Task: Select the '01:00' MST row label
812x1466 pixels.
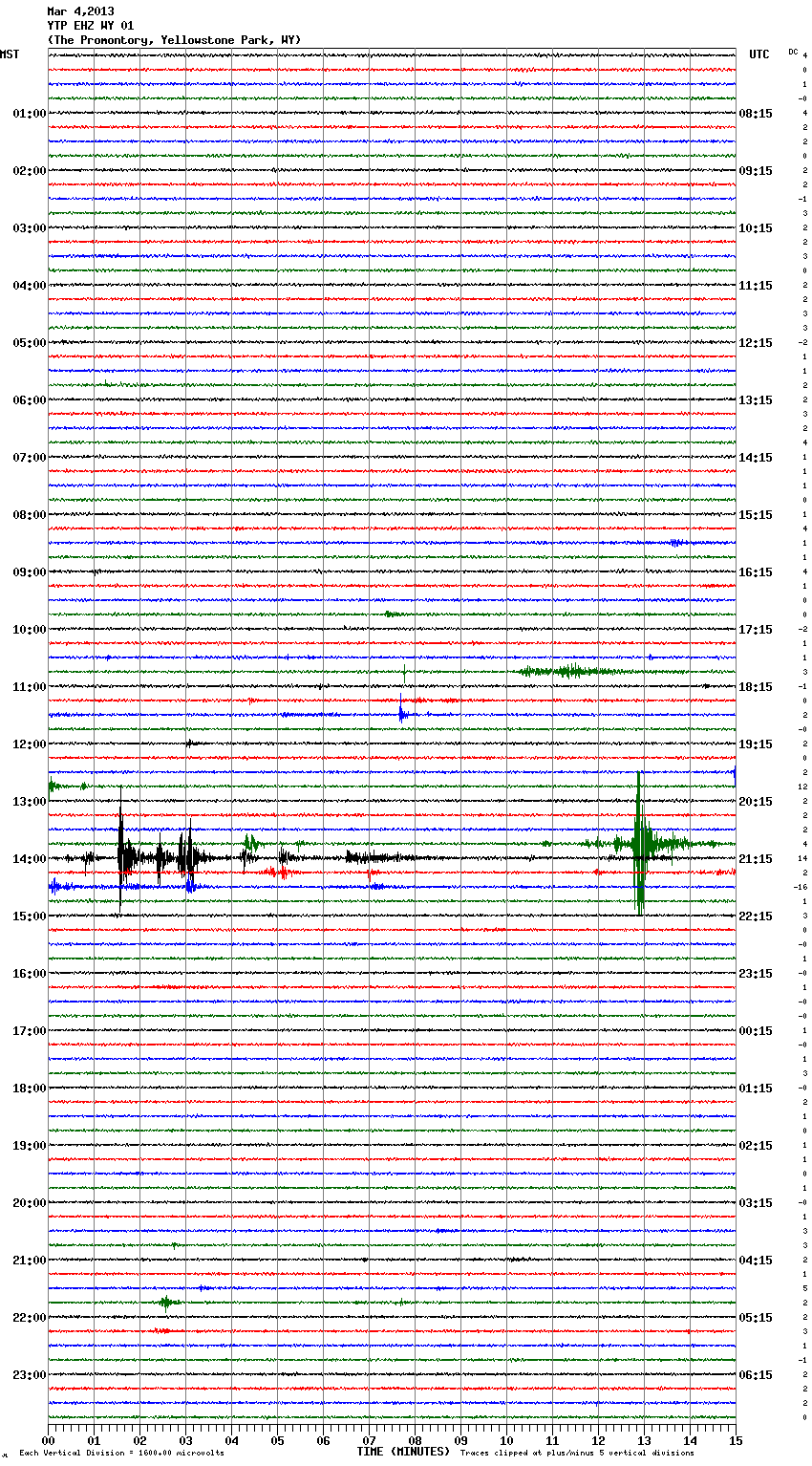Action: [x=29, y=114]
